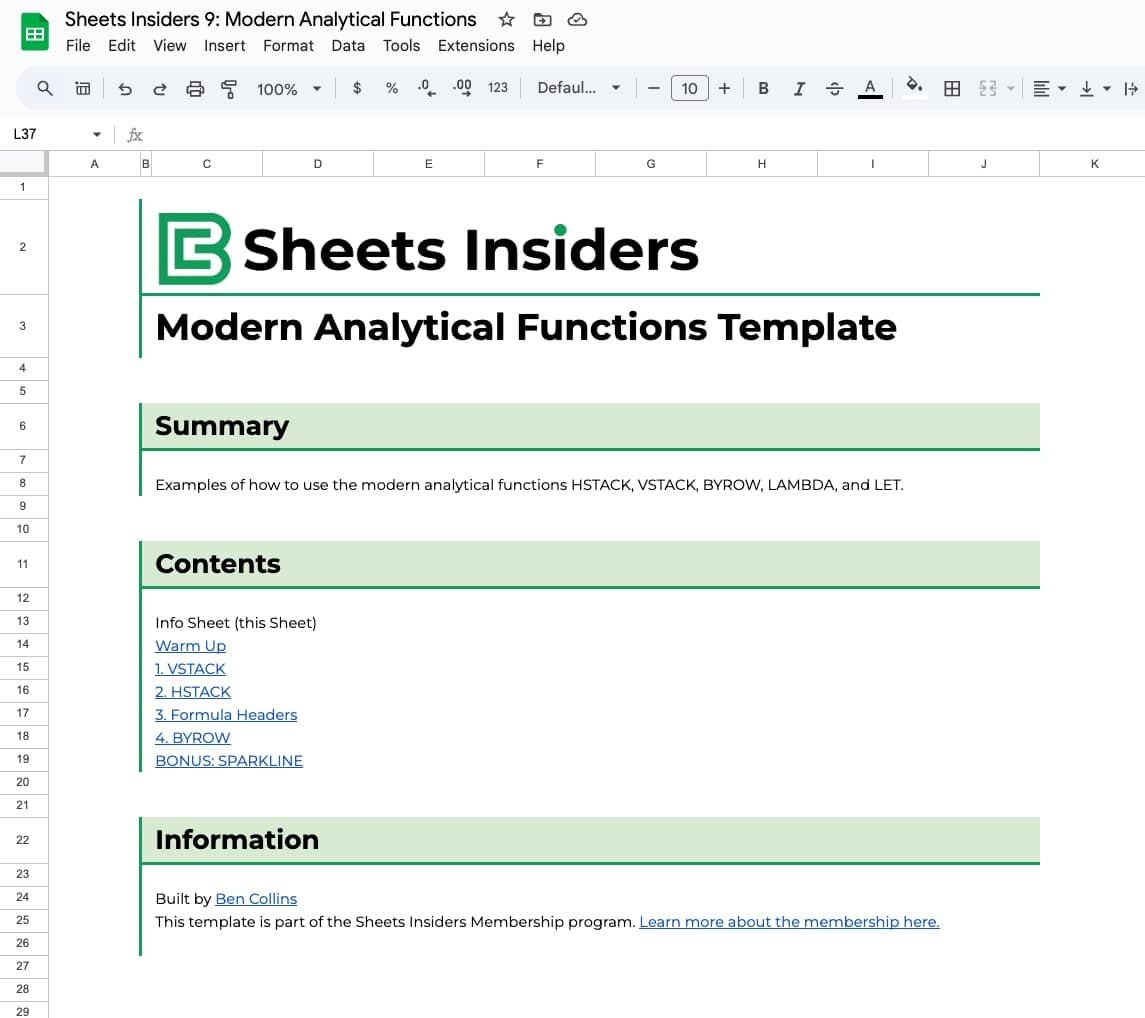Image resolution: width=1145 pixels, height=1018 pixels.
Task: Click the Redo icon
Action: (159, 88)
